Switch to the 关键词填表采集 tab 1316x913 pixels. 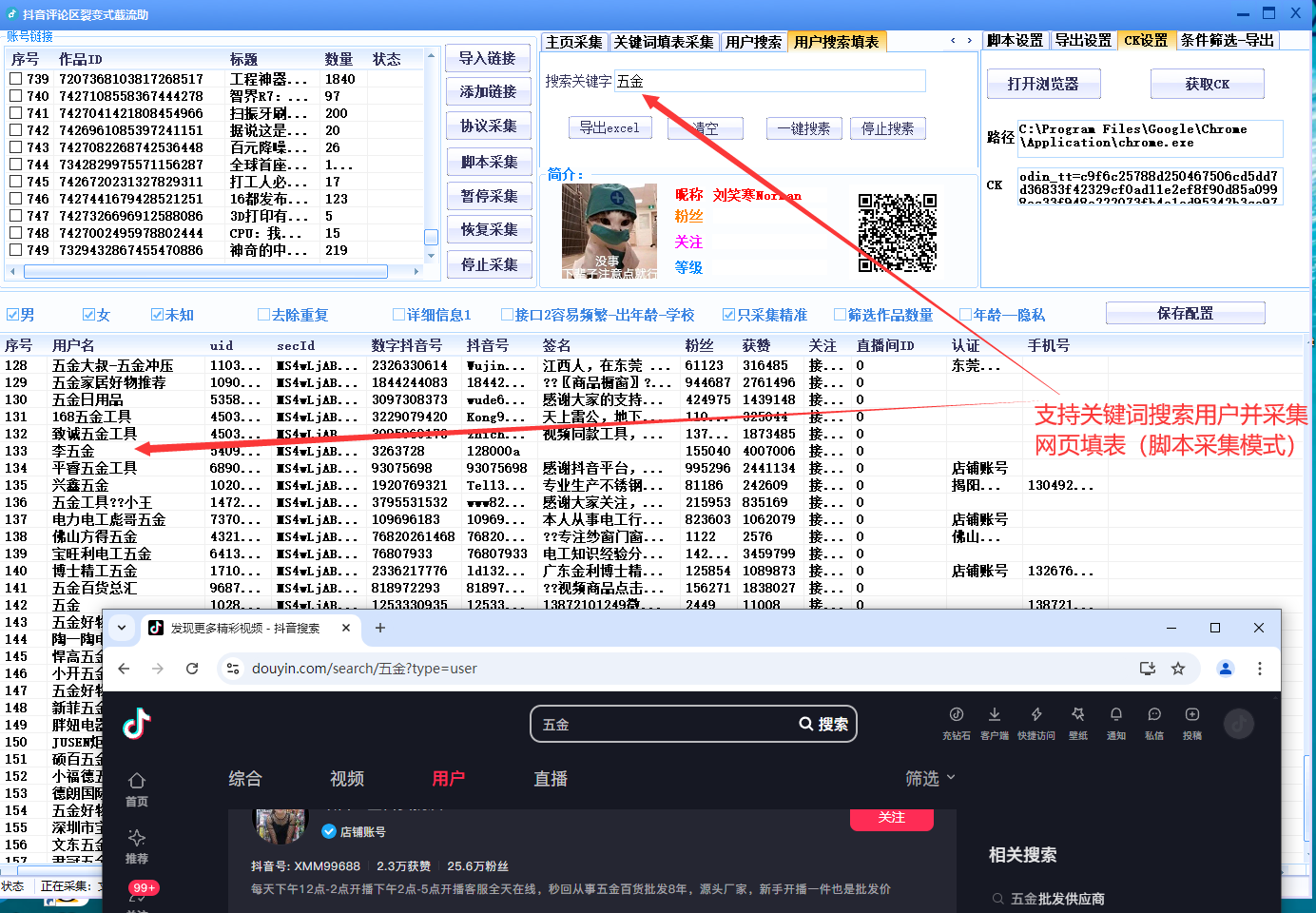[663, 42]
